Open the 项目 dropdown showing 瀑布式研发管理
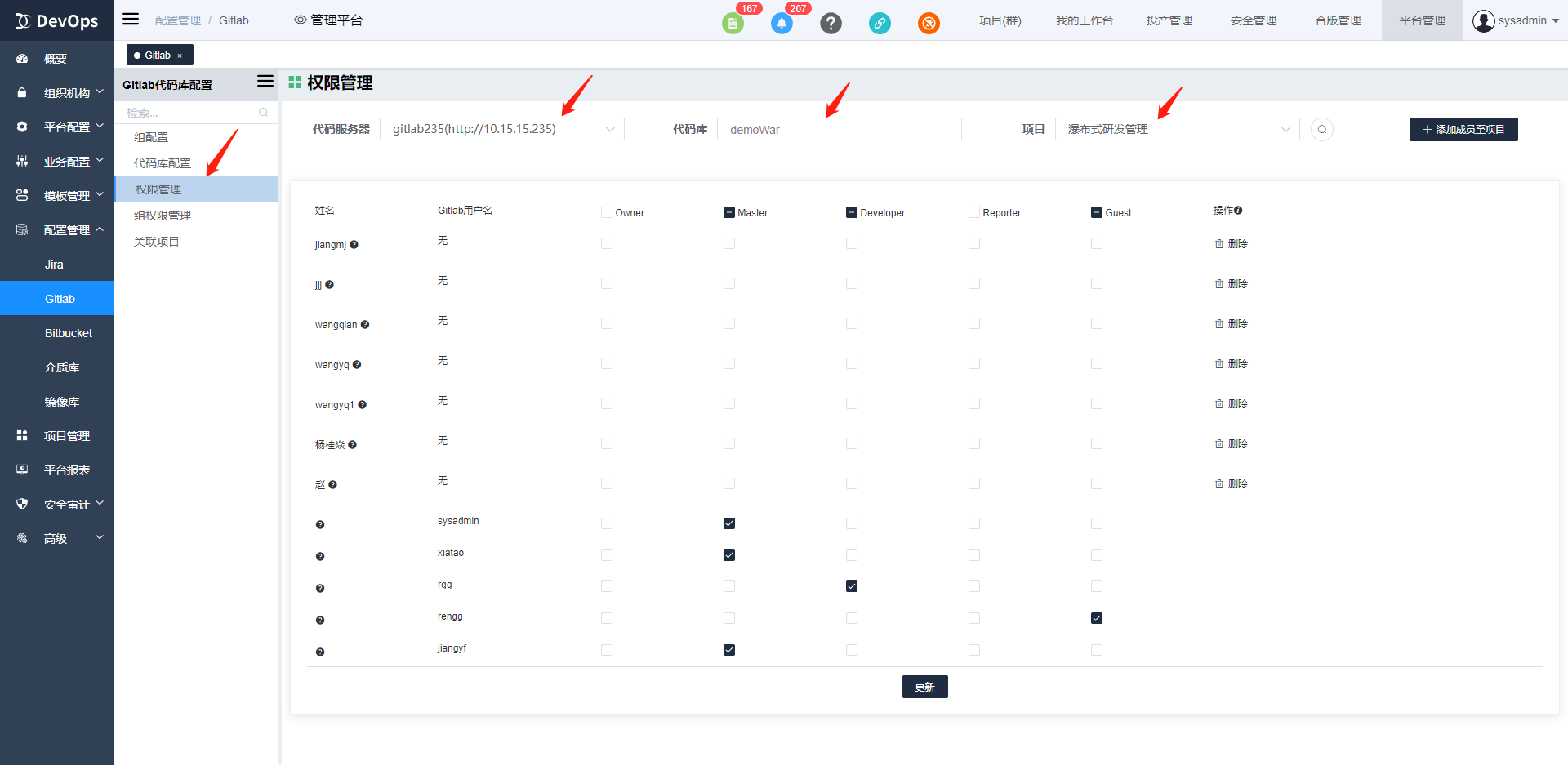This screenshot has width=1568, height=765. 1177,129
